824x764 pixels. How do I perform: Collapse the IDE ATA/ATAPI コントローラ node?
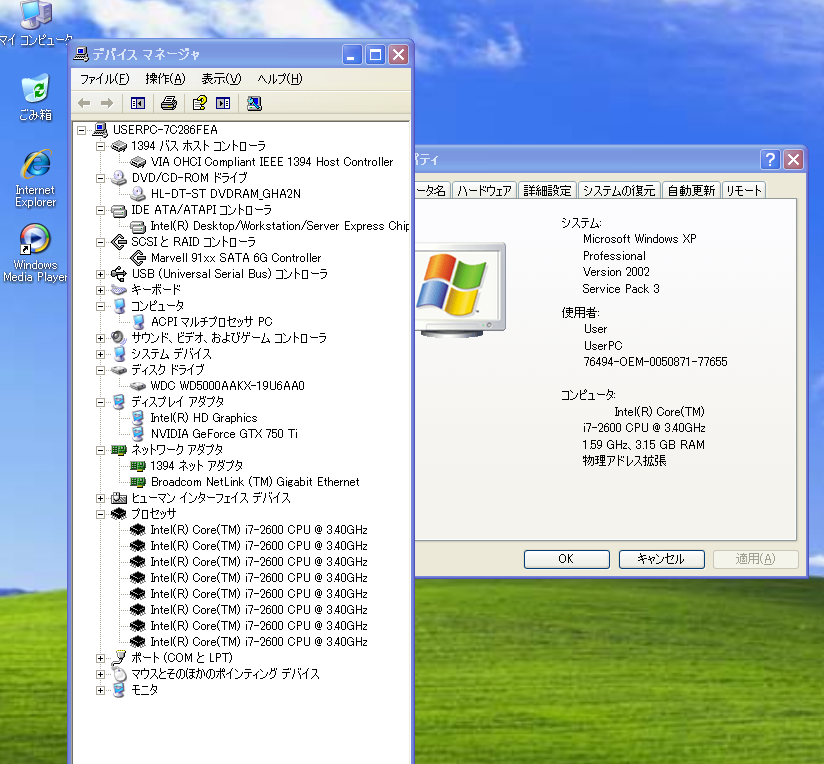pos(100,211)
